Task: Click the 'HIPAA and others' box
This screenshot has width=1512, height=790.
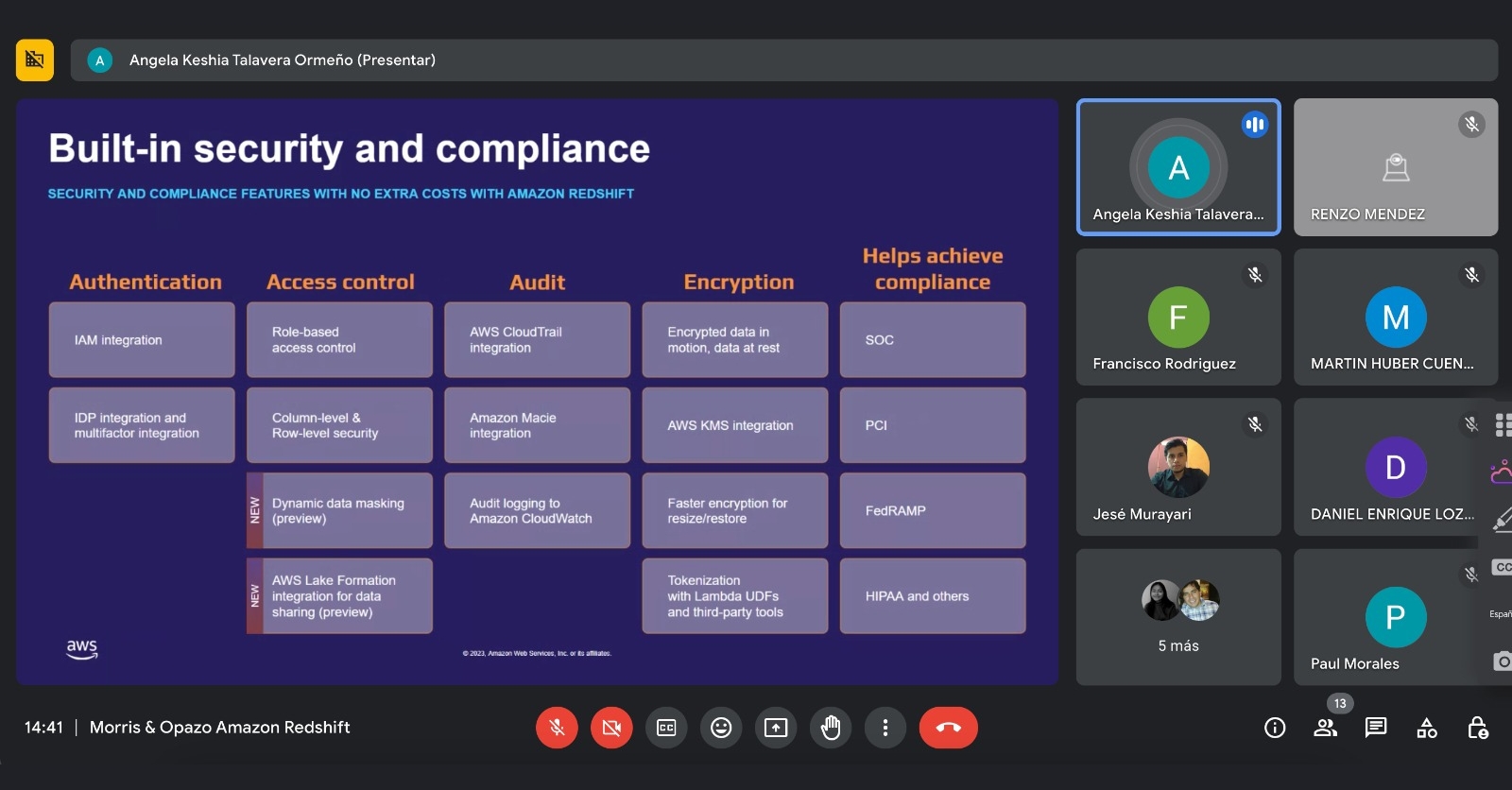Action: pos(933,596)
